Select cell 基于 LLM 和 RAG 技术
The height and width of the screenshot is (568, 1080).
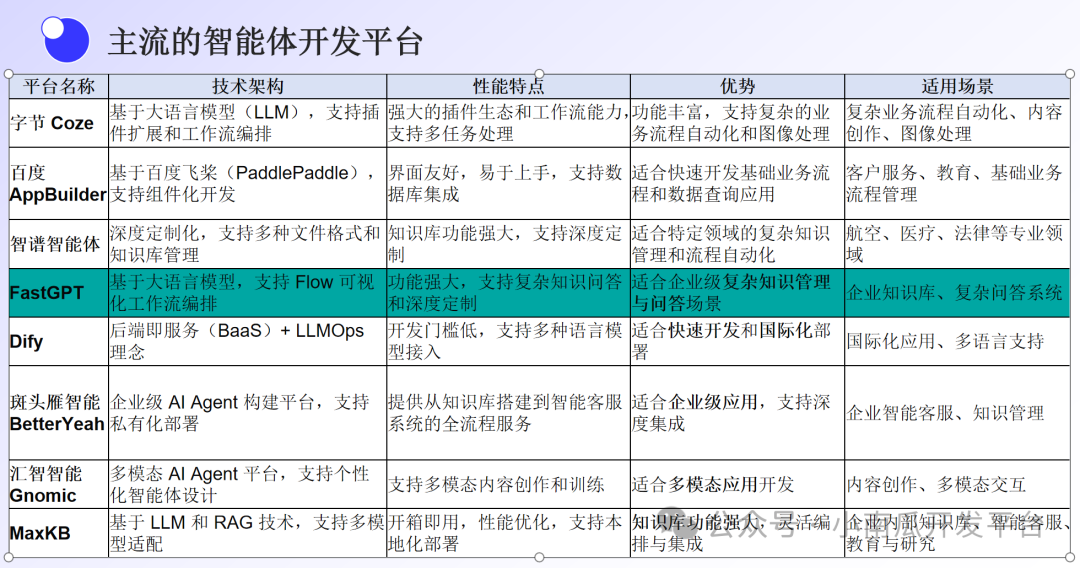click(x=247, y=533)
